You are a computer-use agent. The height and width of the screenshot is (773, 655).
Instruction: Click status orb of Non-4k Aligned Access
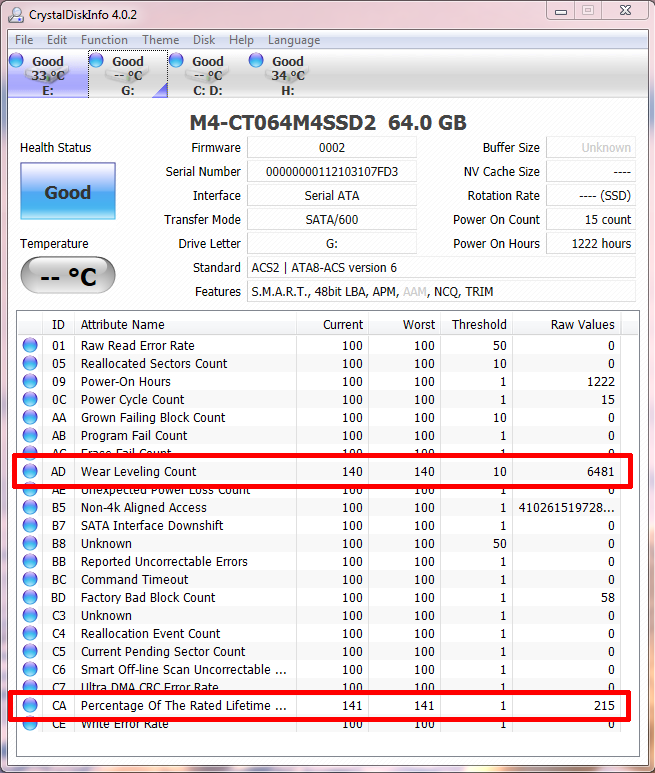click(x=30, y=507)
